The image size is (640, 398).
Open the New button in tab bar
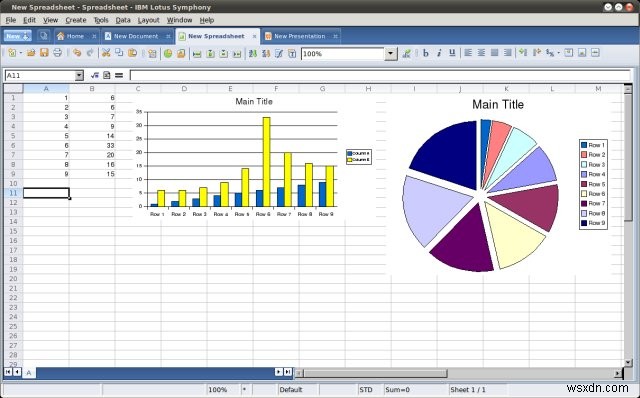point(18,36)
